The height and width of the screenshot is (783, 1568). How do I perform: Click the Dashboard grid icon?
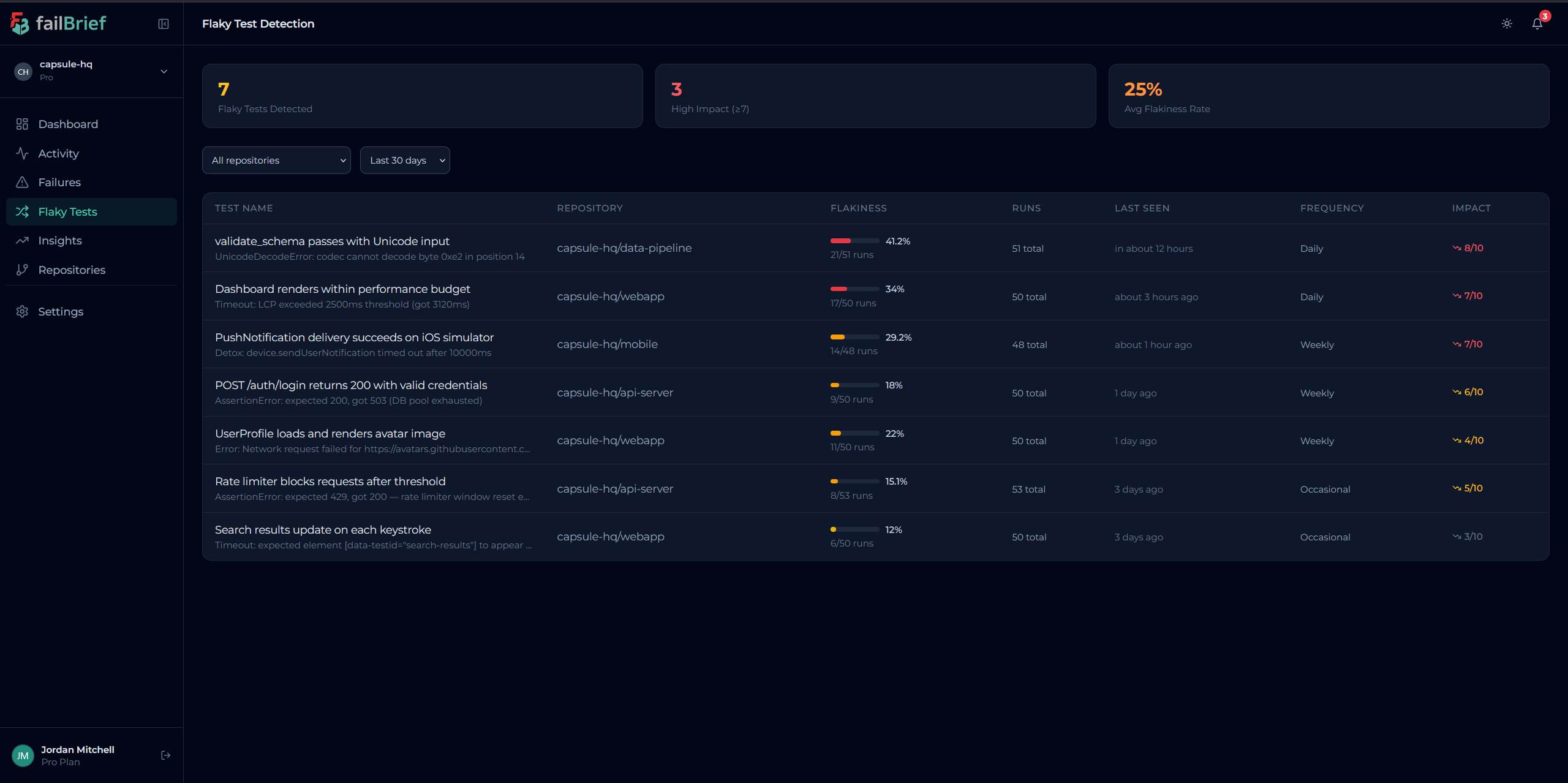tap(22, 124)
